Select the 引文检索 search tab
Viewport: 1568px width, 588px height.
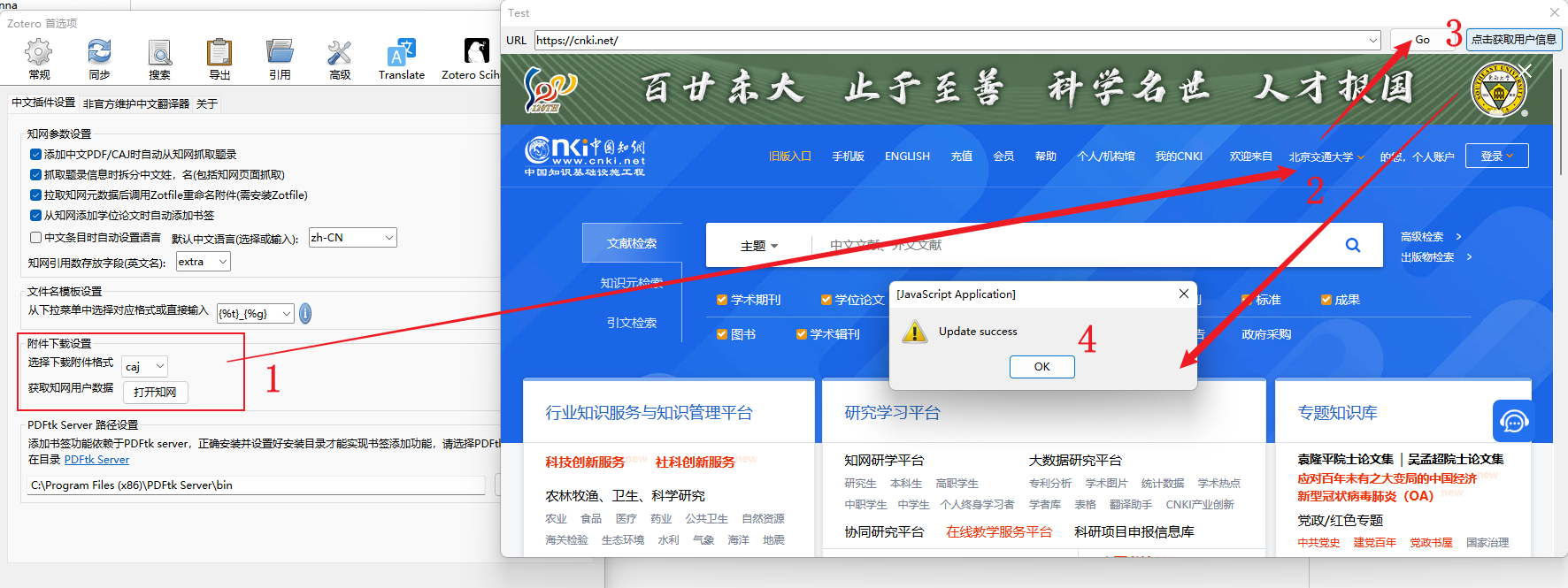coord(632,323)
